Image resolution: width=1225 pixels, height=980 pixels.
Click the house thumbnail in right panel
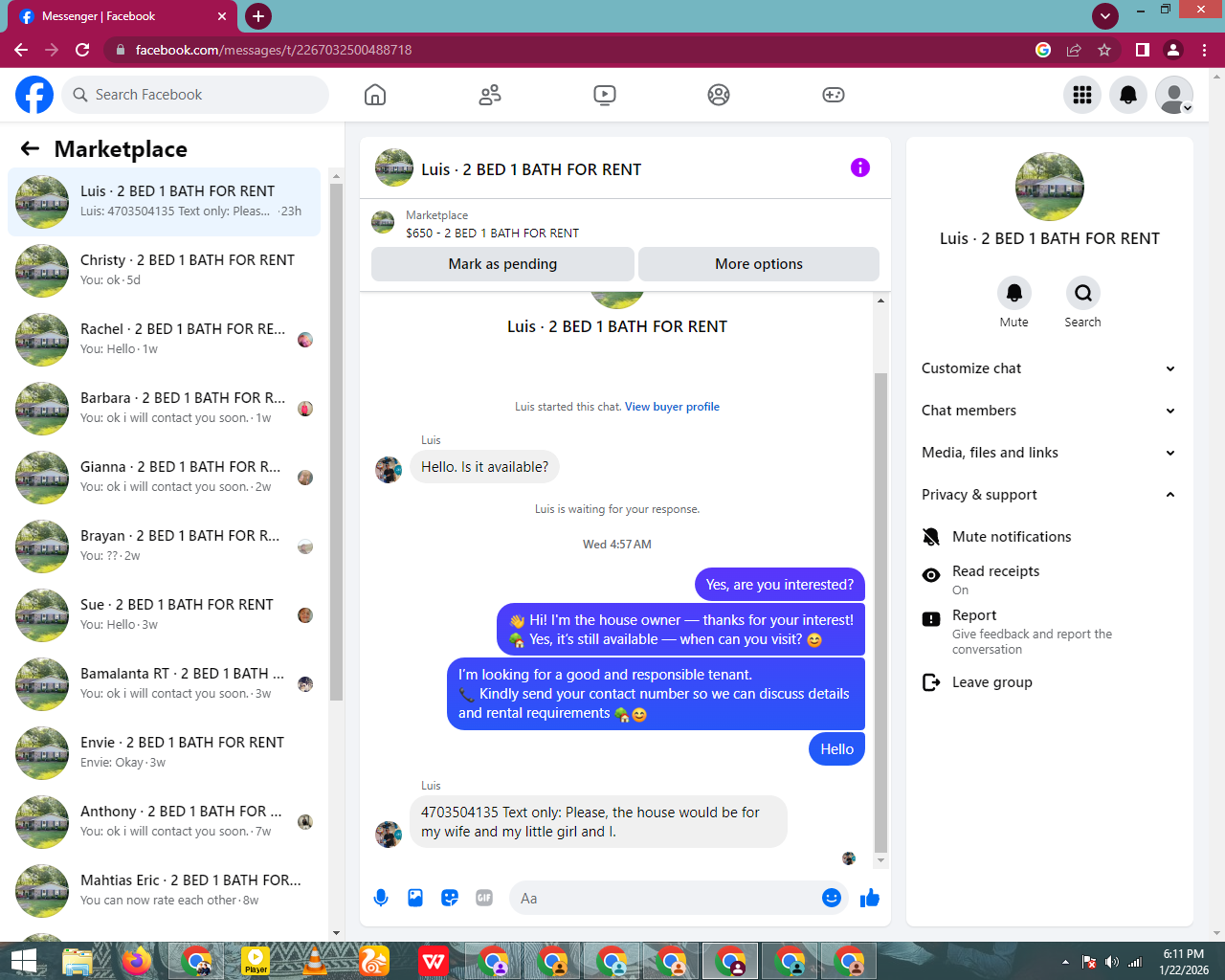[1050, 187]
